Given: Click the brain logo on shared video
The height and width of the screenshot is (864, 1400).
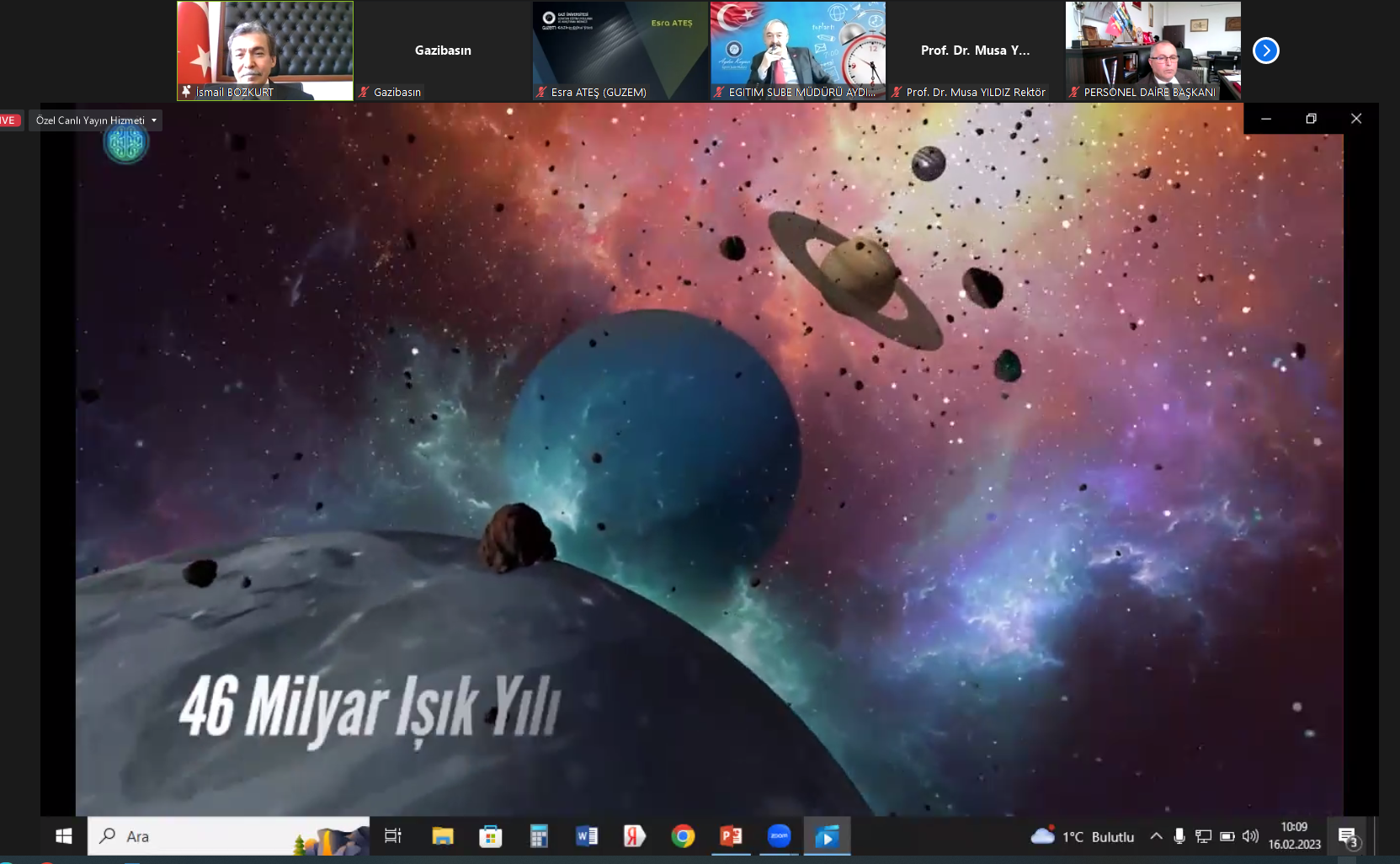Looking at the screenshot, I should coord(126,143).
